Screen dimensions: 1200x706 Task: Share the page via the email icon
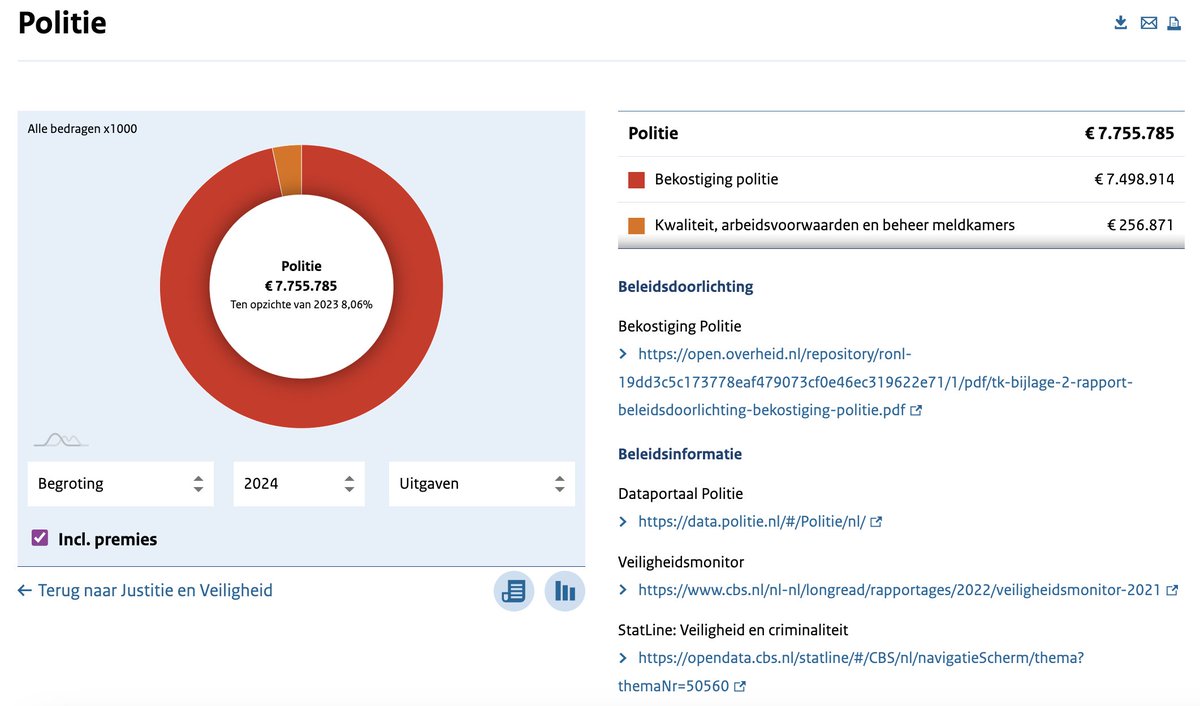tap(1149, 22)
